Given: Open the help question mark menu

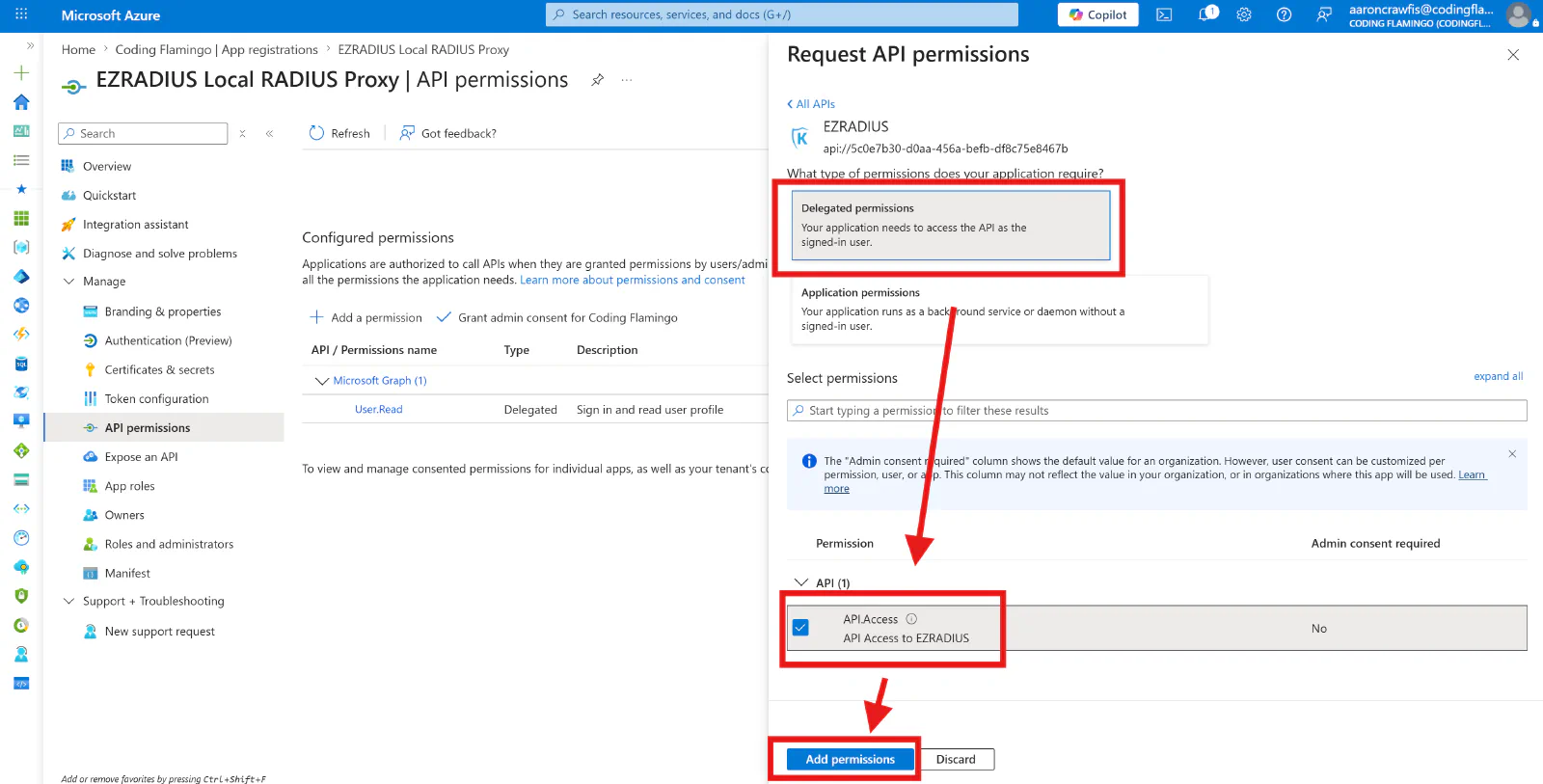Looking at the screenshot, I should tap(1284, 14).
